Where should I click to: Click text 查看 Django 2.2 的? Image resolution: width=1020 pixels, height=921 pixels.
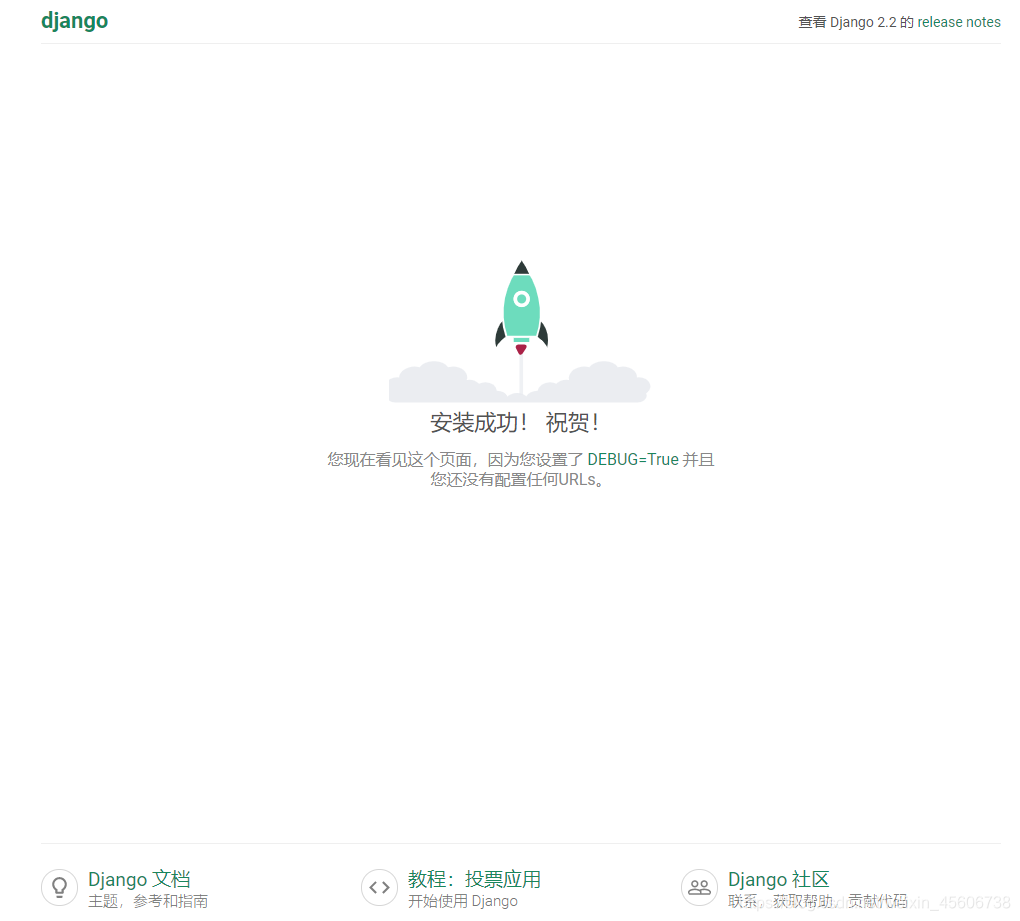pyautogui.click(x=856, y=22)
